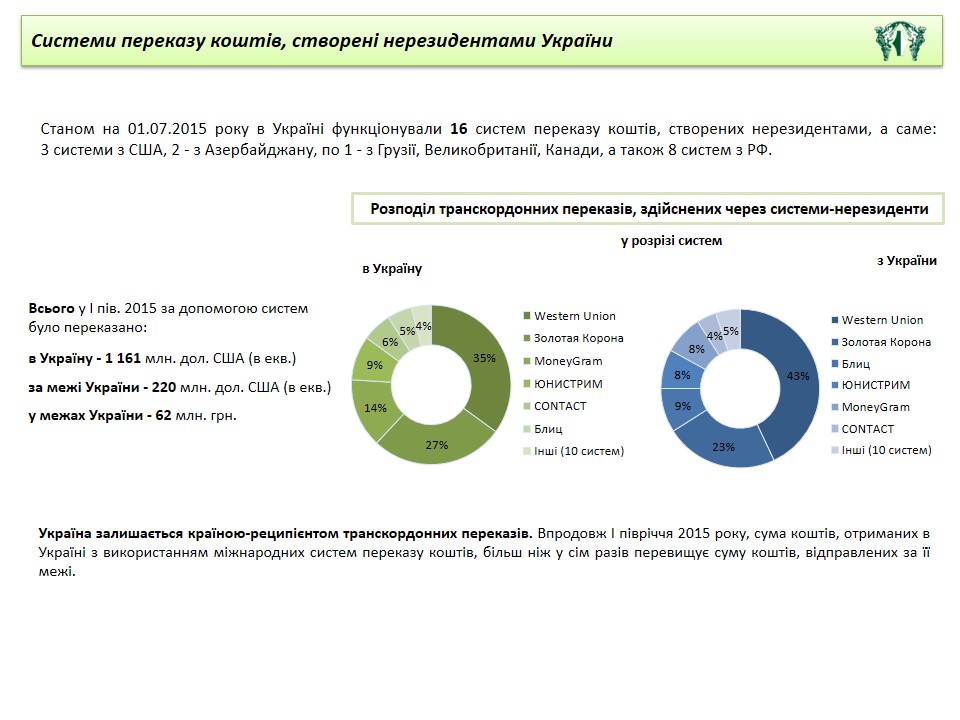Click the paragraph starting 'Станом на 01.07.2015'
Viewport: 960px width, 720px height.
point(488,139)
